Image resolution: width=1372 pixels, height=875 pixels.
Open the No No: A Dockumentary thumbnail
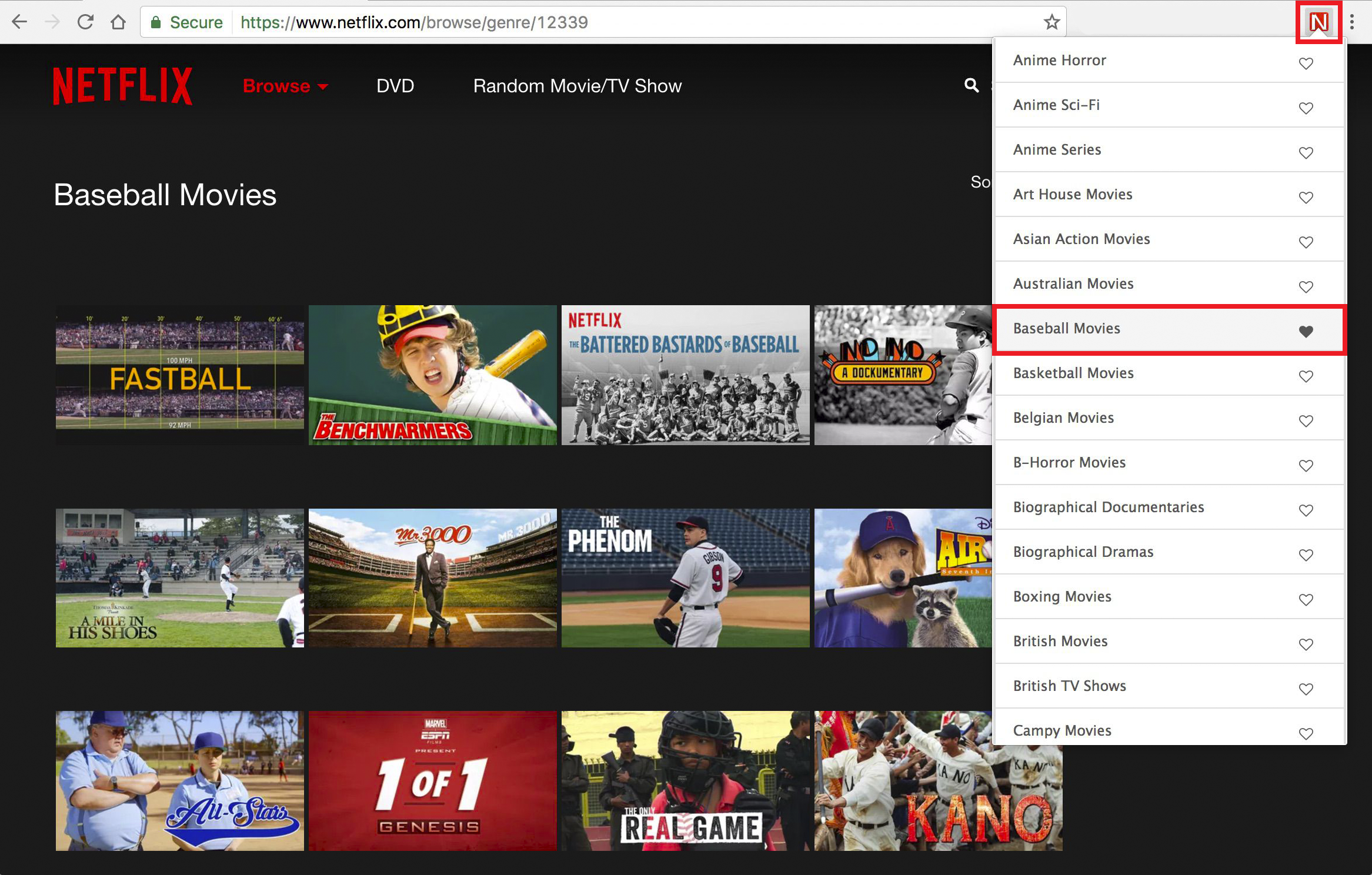[x=903, y=375]
